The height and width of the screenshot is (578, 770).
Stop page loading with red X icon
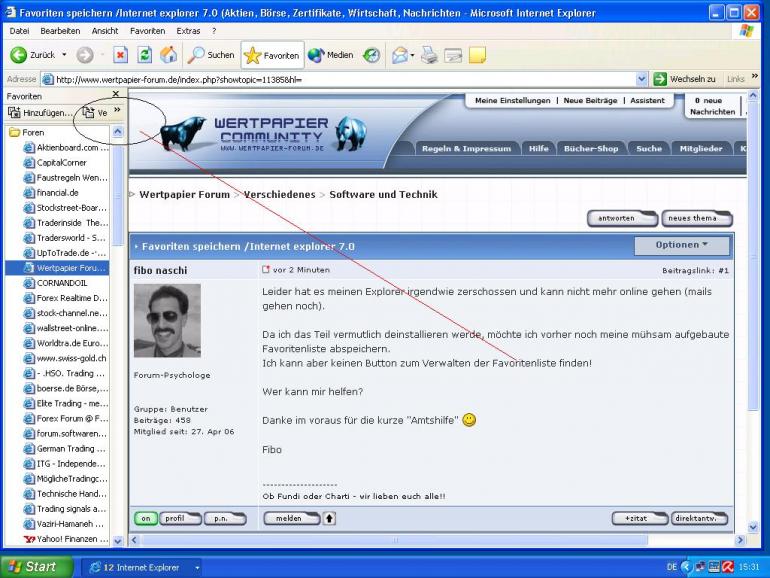[x=120, y=55]
